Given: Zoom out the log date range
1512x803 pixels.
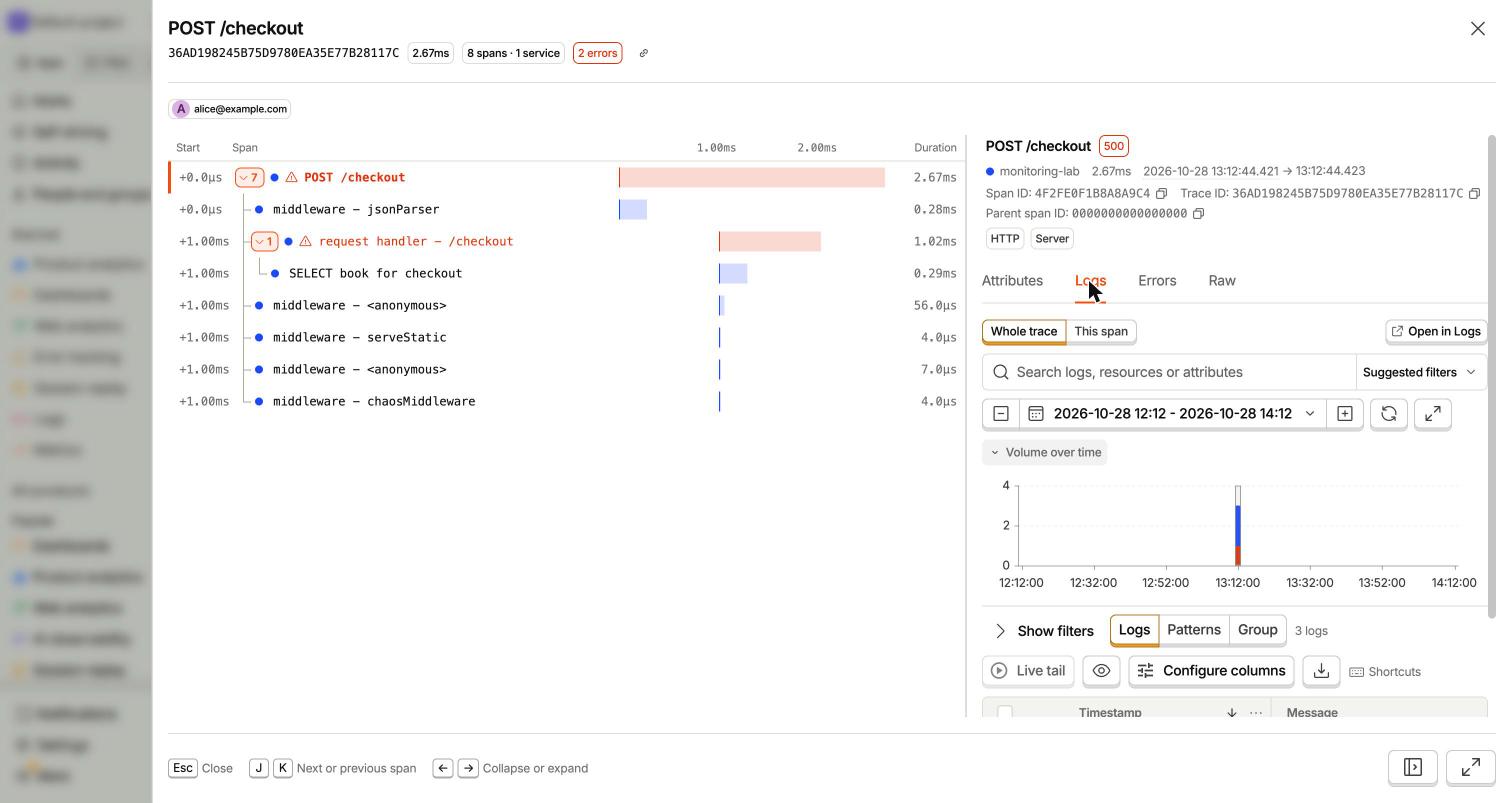Looking at the screenshot, I should click(x=1001, y=413).
